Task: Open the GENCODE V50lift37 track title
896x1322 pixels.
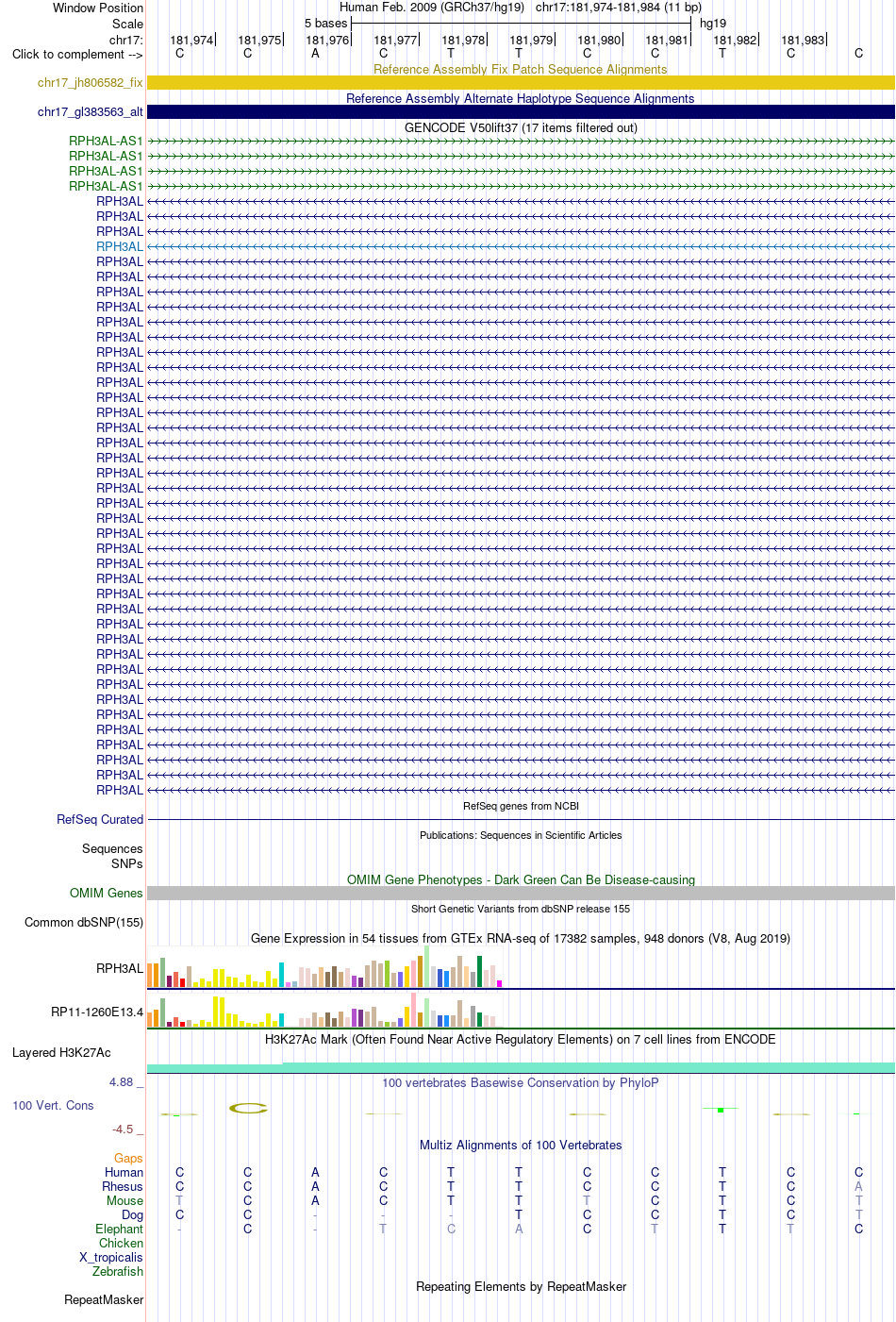Action: 521,128
